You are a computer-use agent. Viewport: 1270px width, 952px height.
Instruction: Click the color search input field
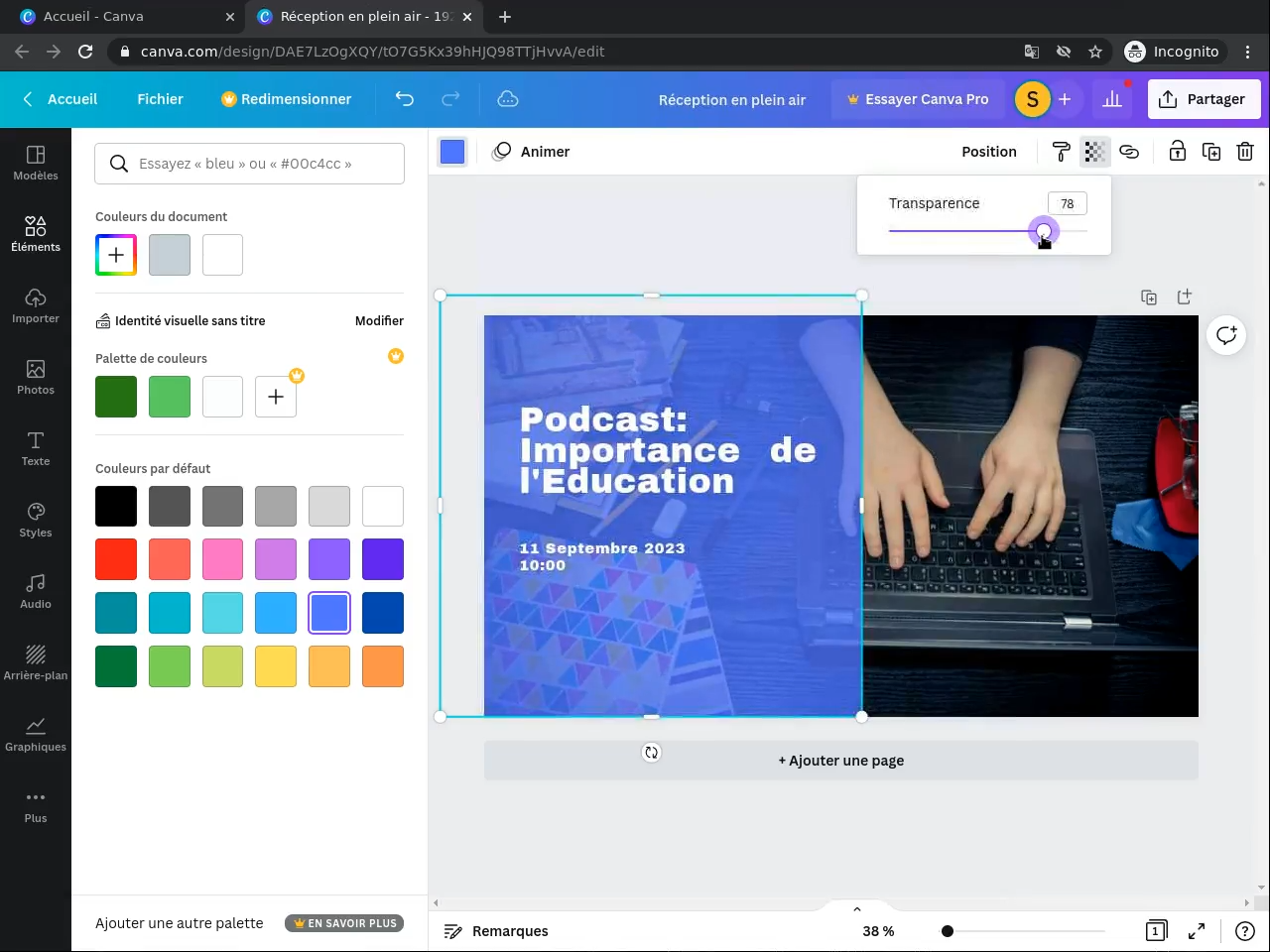pyautogui.click(x=250, y=164)
